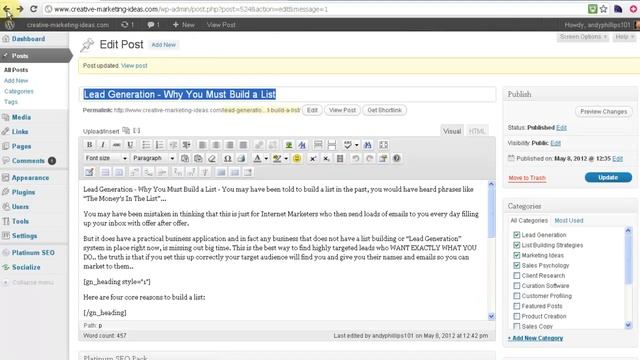Collapse the admin sidebar menu
Image resolution: width=640 pixels, height=360 pixels.
point(29,282)
